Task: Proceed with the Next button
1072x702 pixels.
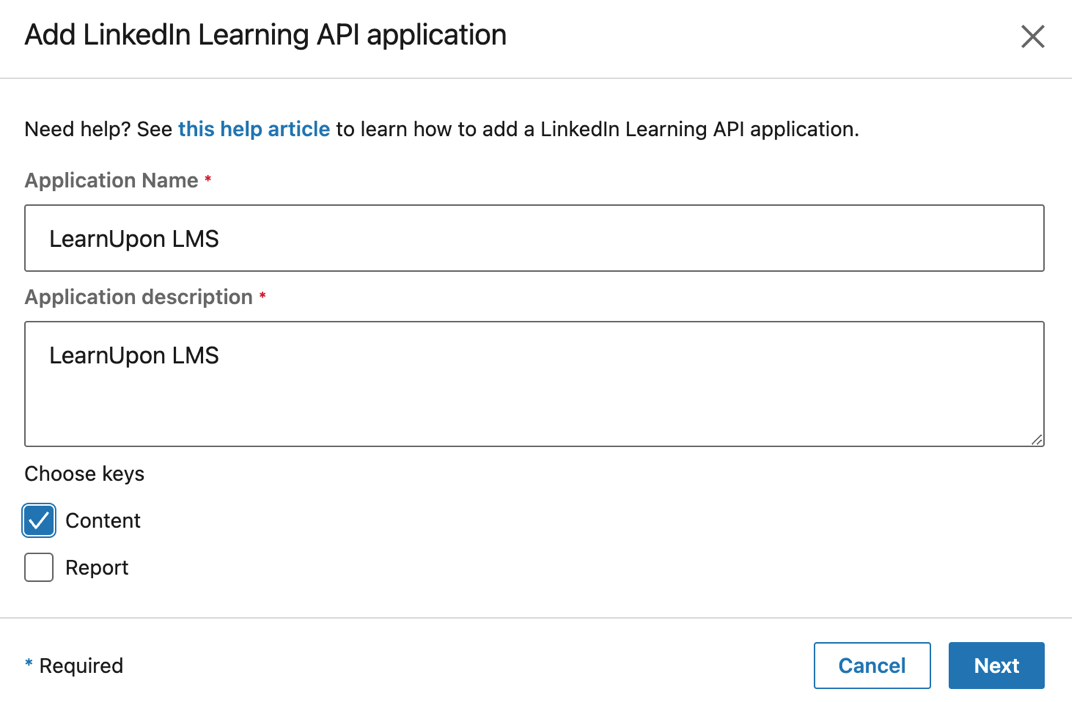Action: (x=996, y=665)
